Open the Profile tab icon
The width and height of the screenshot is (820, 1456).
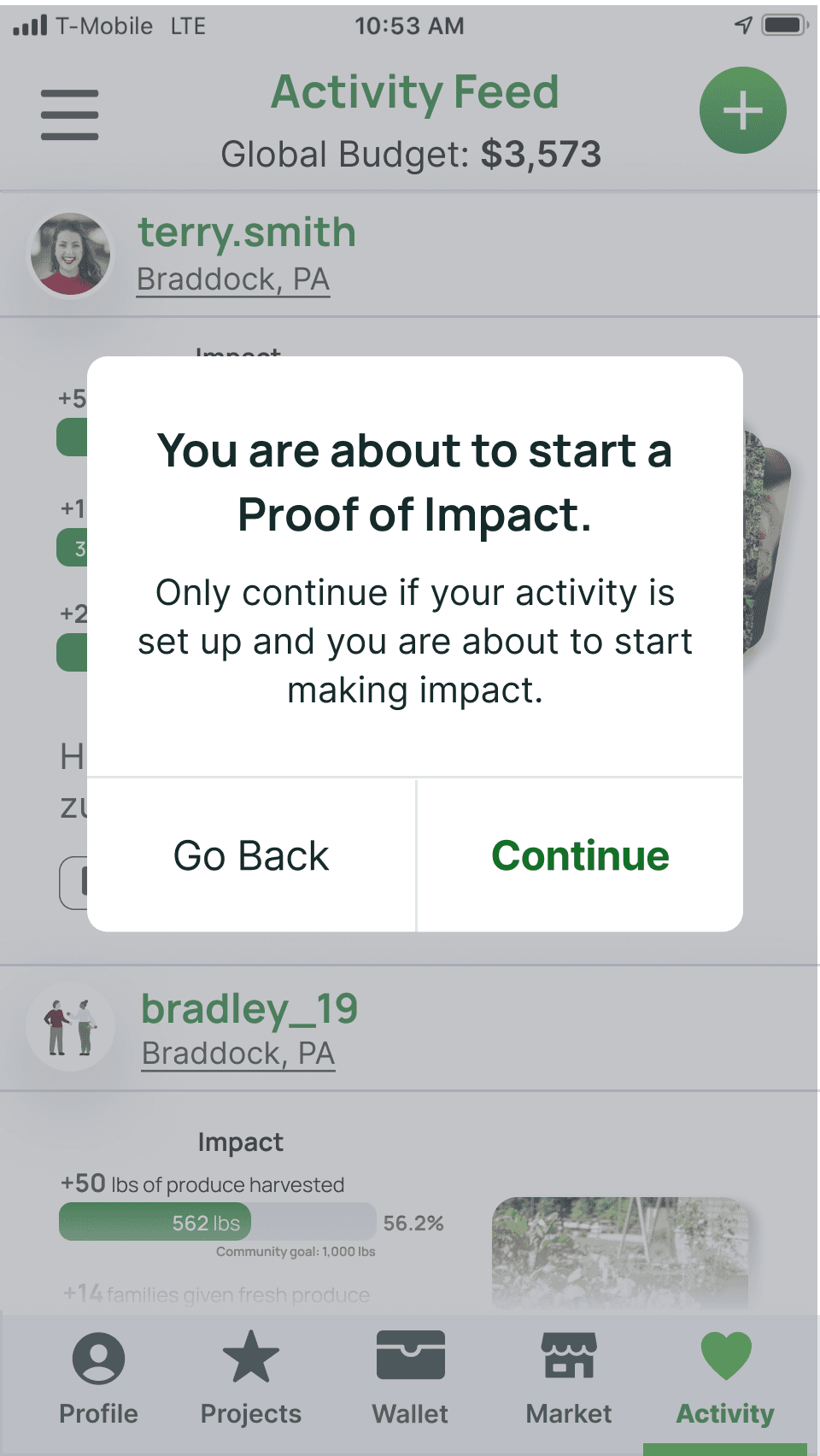tap(98, 1358)
